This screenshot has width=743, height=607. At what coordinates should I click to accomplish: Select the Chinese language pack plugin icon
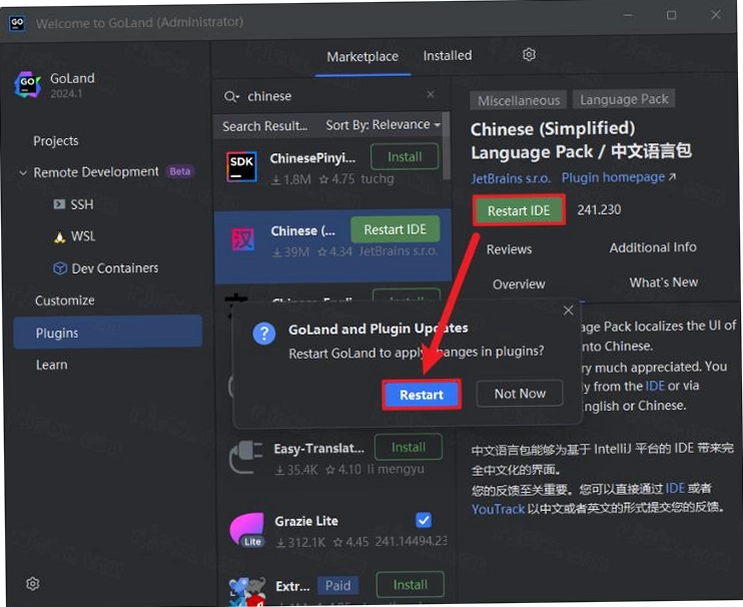243,239
